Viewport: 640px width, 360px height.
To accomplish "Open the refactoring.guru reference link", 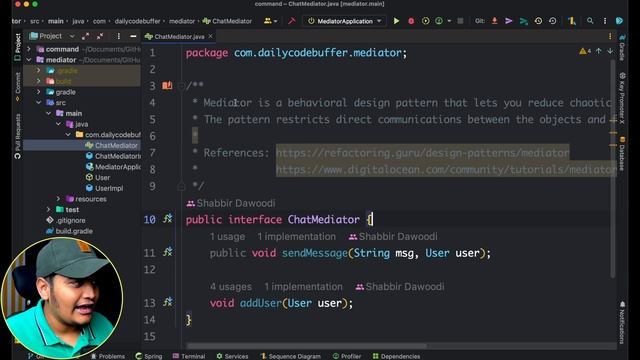I will (422, 153).
